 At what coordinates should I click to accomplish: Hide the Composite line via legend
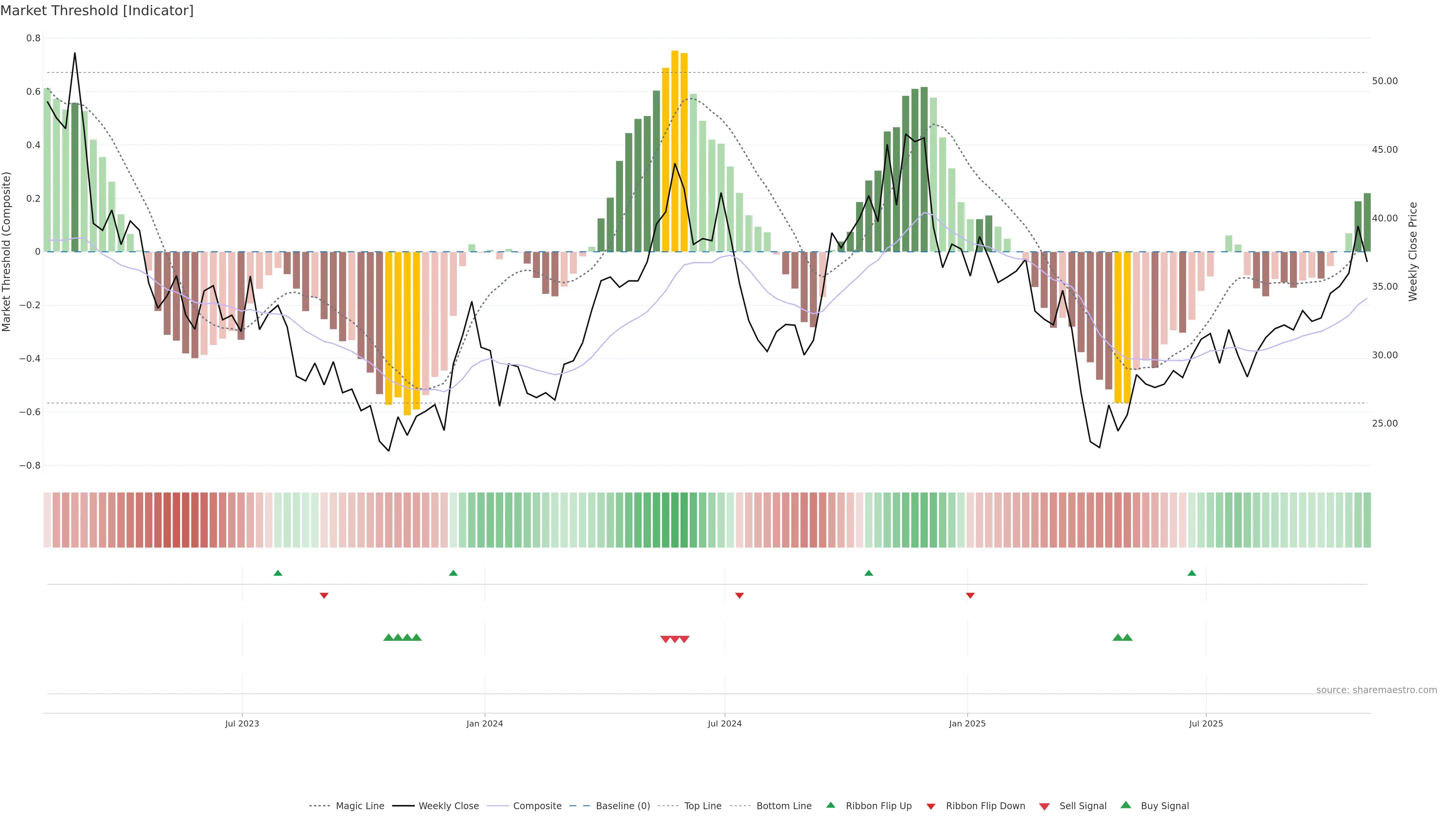click(x=537, y=806)
